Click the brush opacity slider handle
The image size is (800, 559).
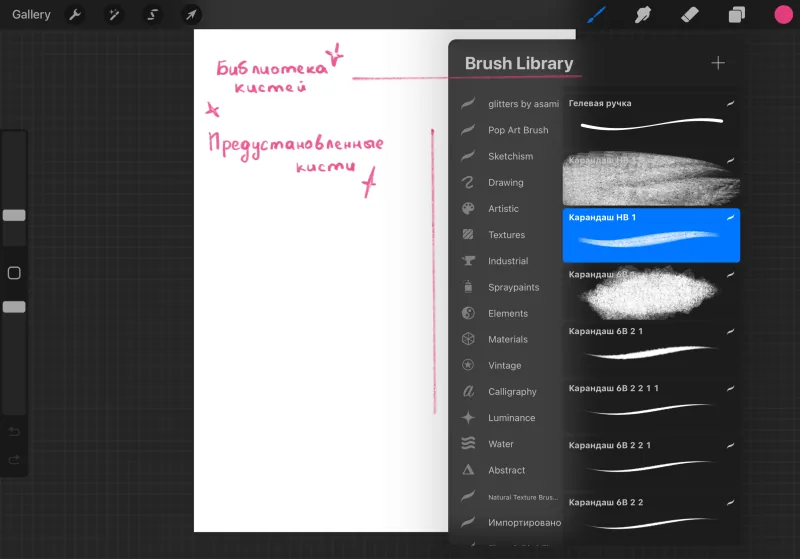coord(14,307)
